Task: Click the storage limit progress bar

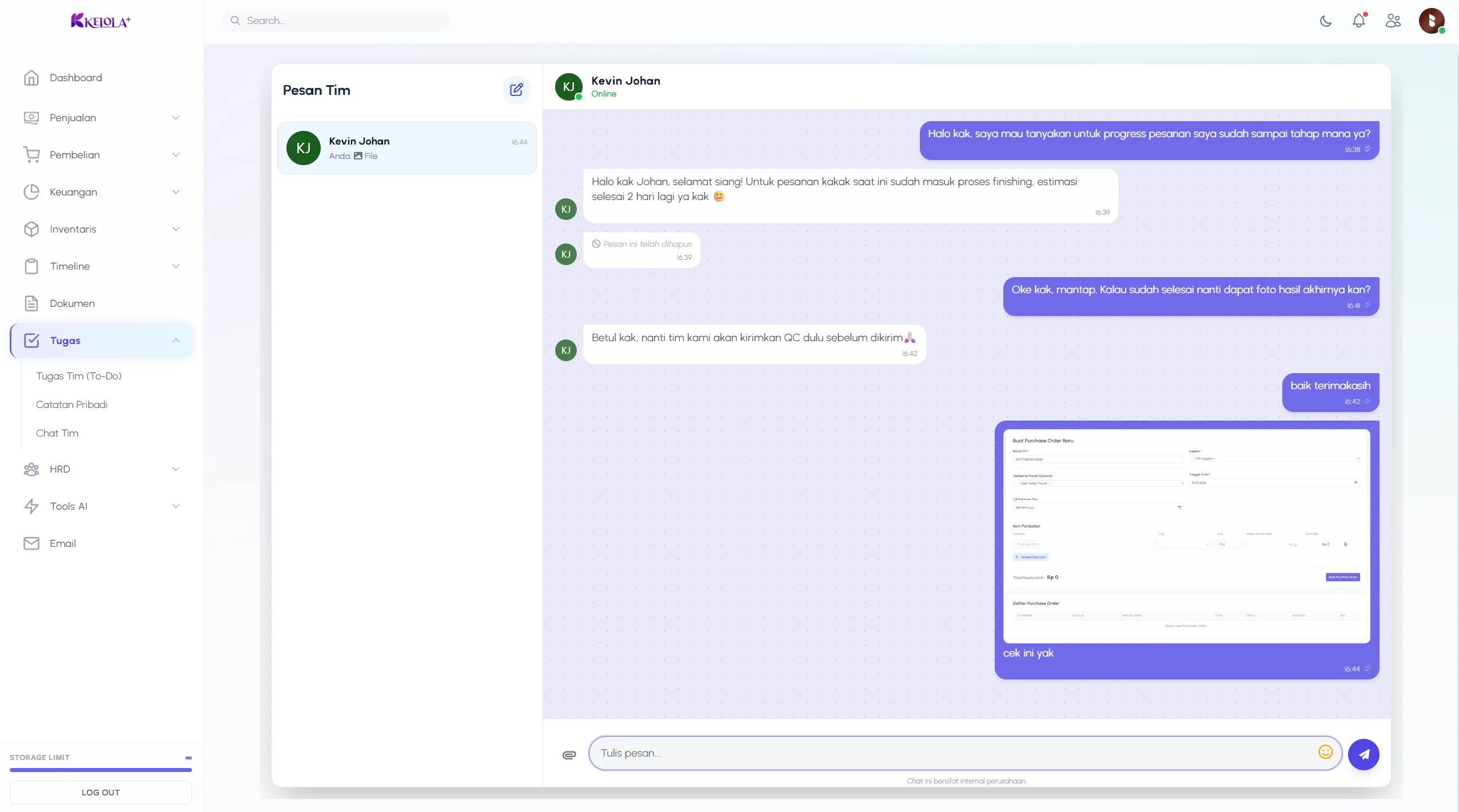Action: click(x=100, y=770)
